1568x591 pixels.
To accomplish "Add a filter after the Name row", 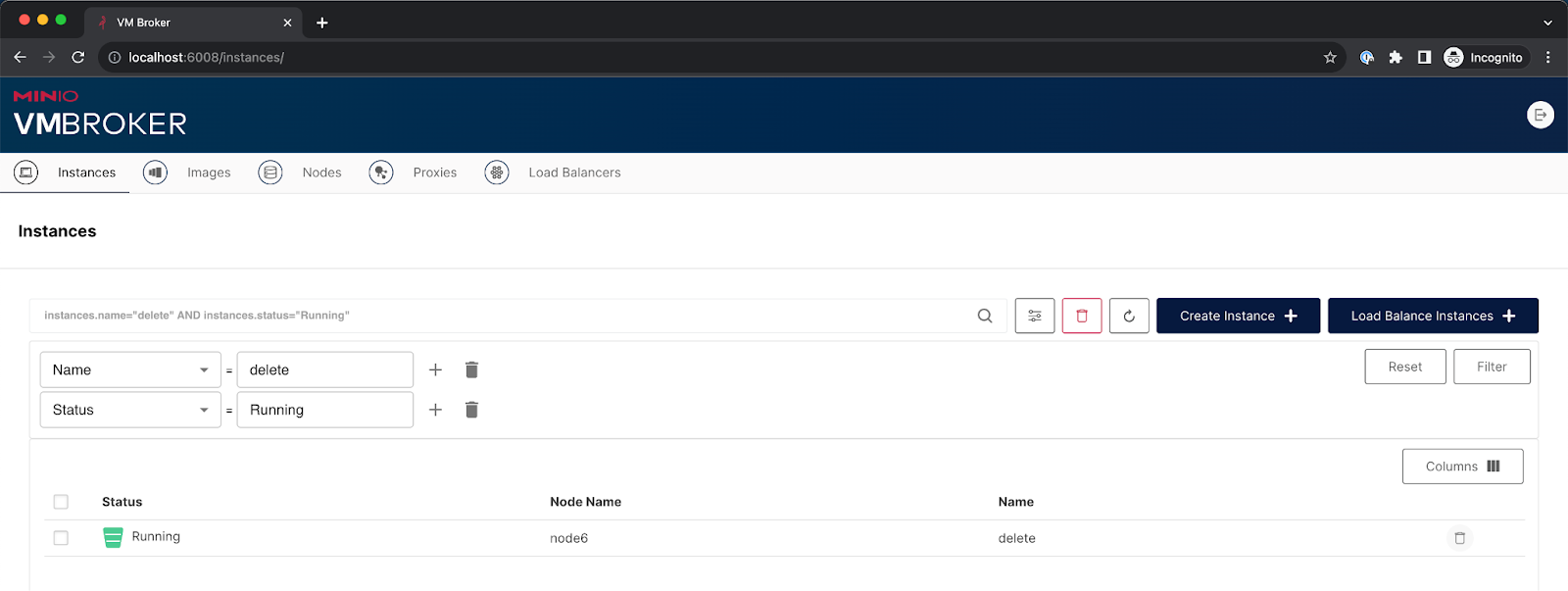I will pos(435,369).
